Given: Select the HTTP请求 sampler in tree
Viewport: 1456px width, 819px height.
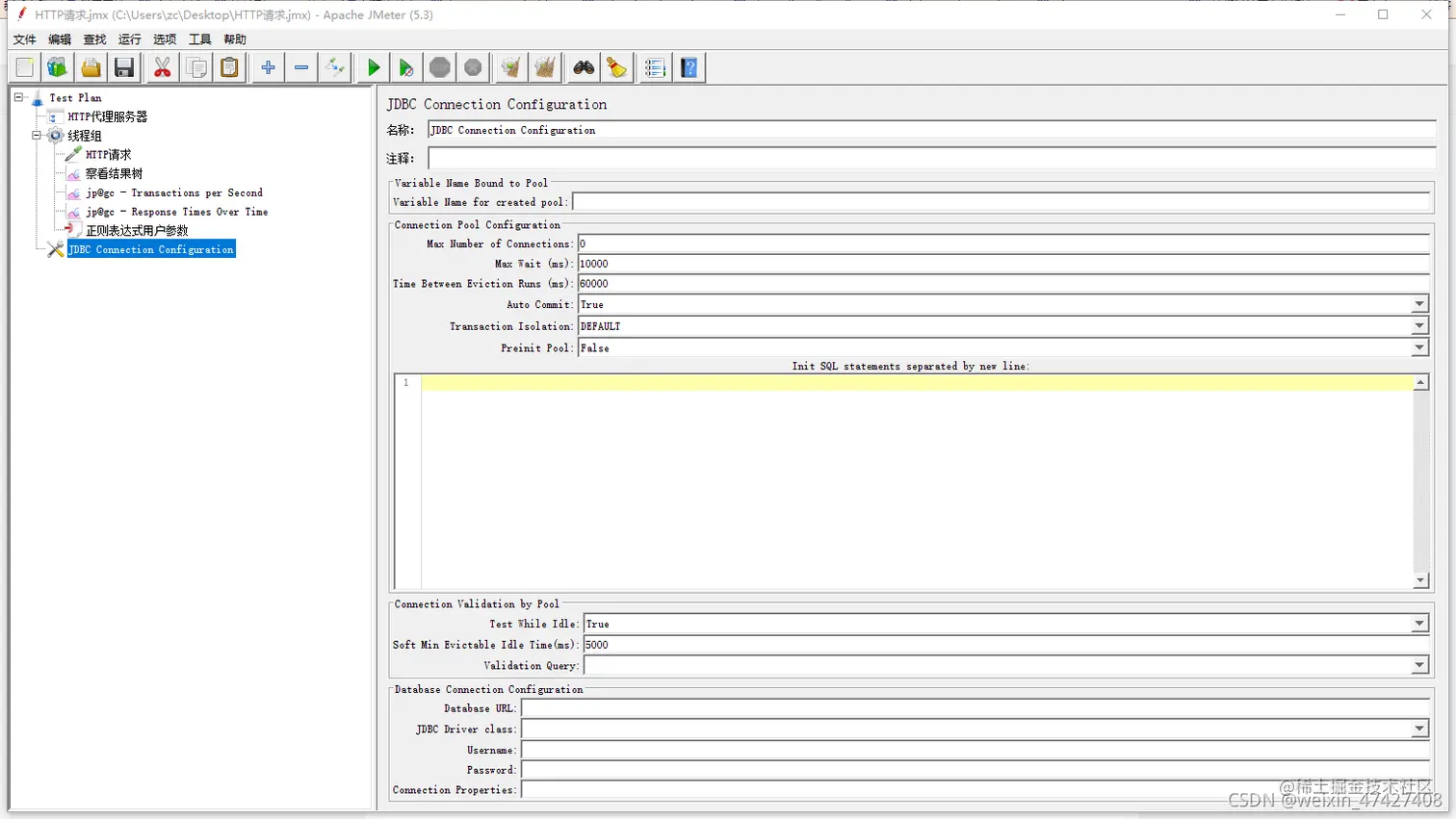Looking at the screenshot, I should click(x=108, y=155).
